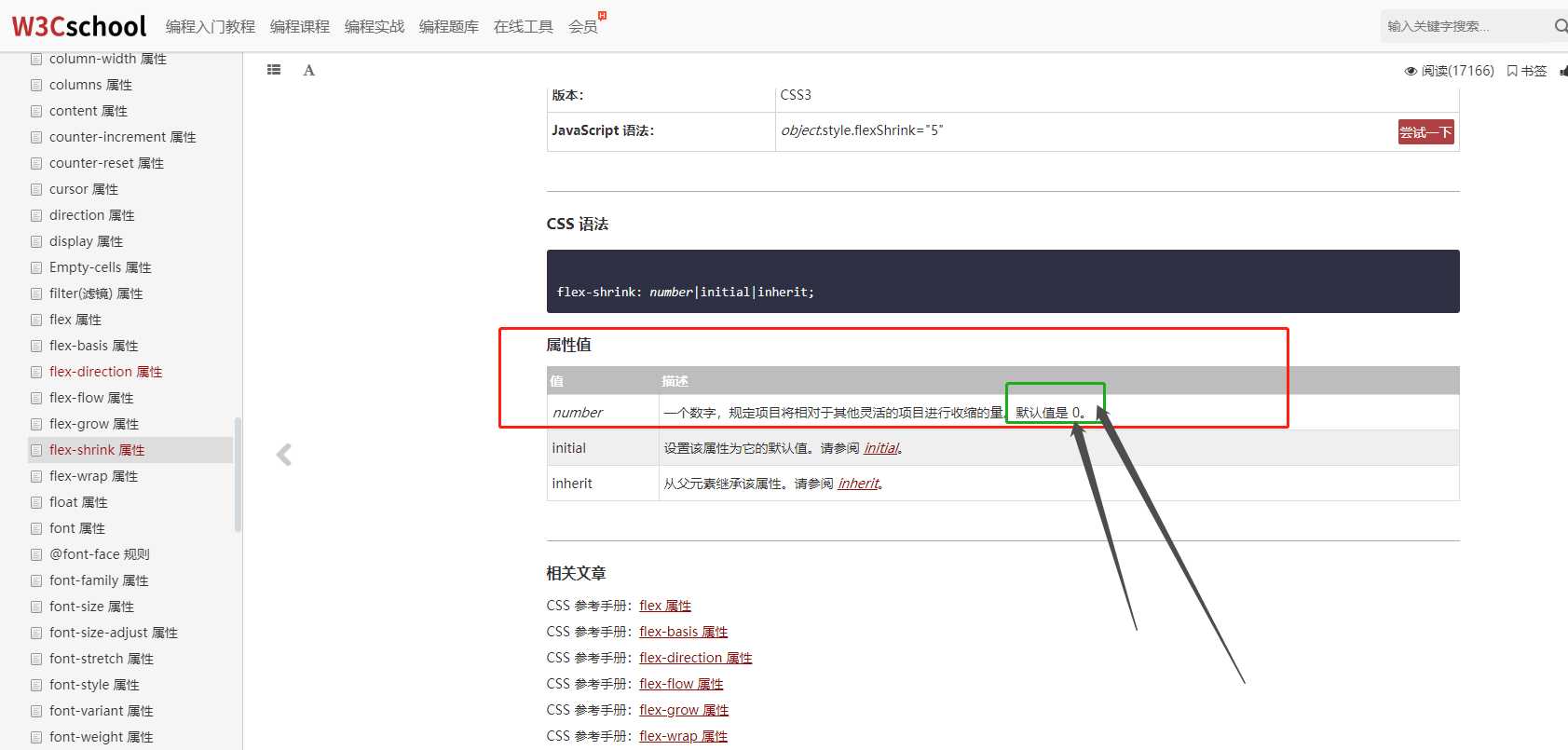Click page icon beside display 属性
Viewport: 1568px width, 750px height.
pyautogui.click(x=36, y=241)
